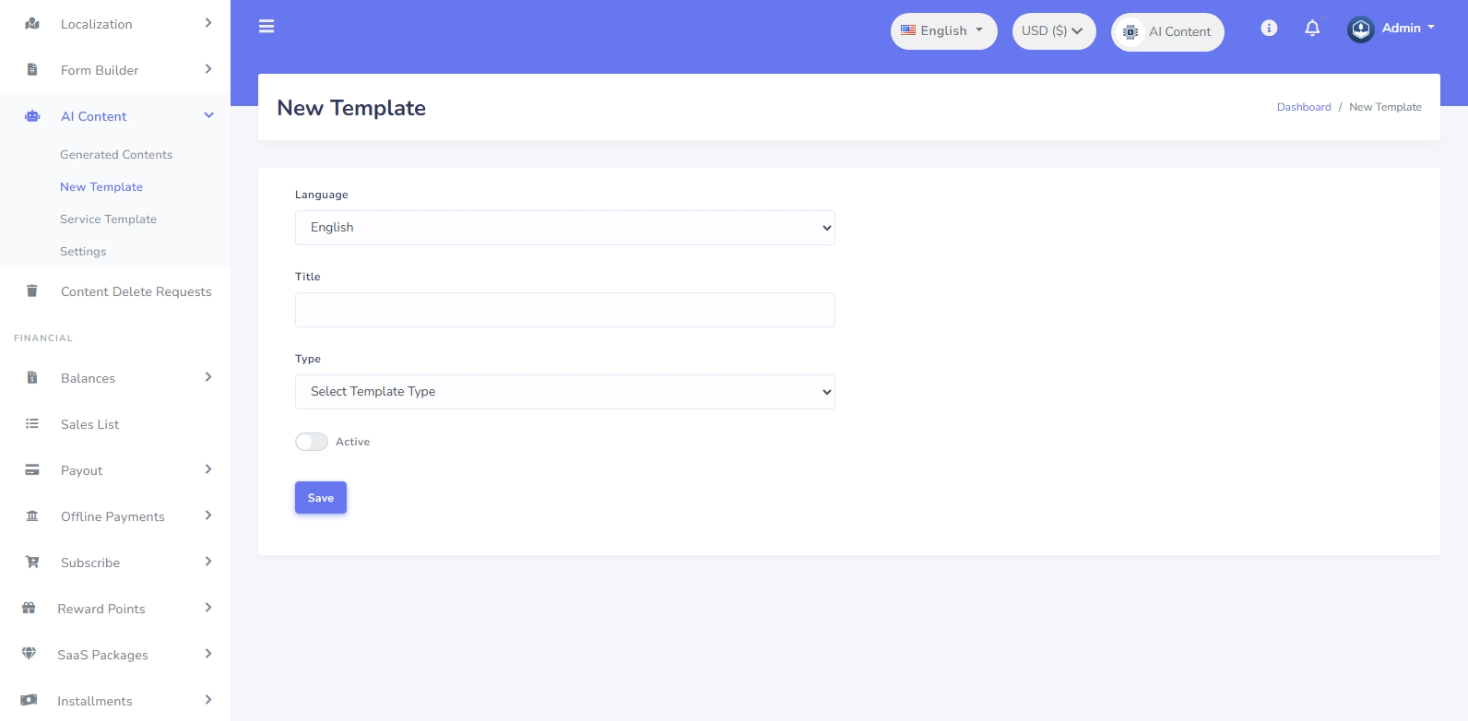Open the English language selector in header

pos(943,31)
